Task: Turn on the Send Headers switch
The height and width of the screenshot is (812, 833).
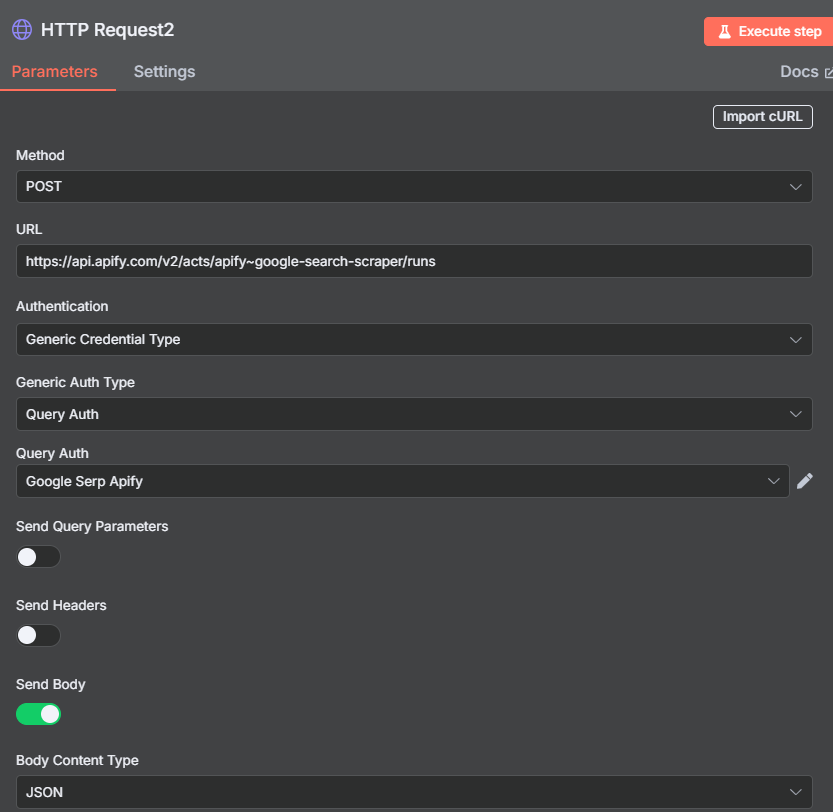Action: tap(38, 635)
